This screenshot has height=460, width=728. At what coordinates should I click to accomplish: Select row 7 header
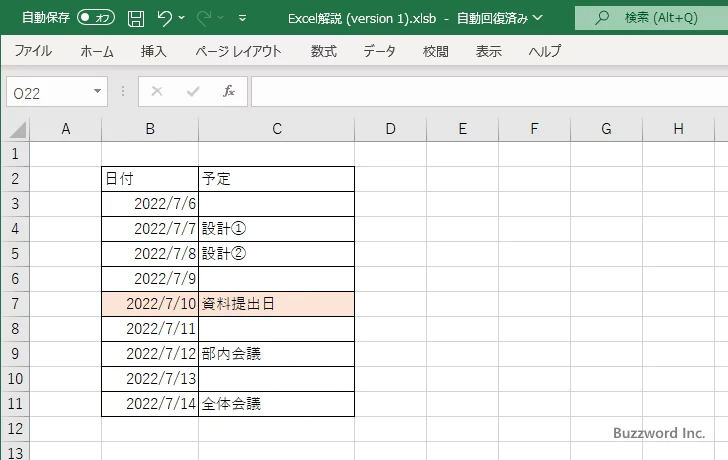click(15, 304)
